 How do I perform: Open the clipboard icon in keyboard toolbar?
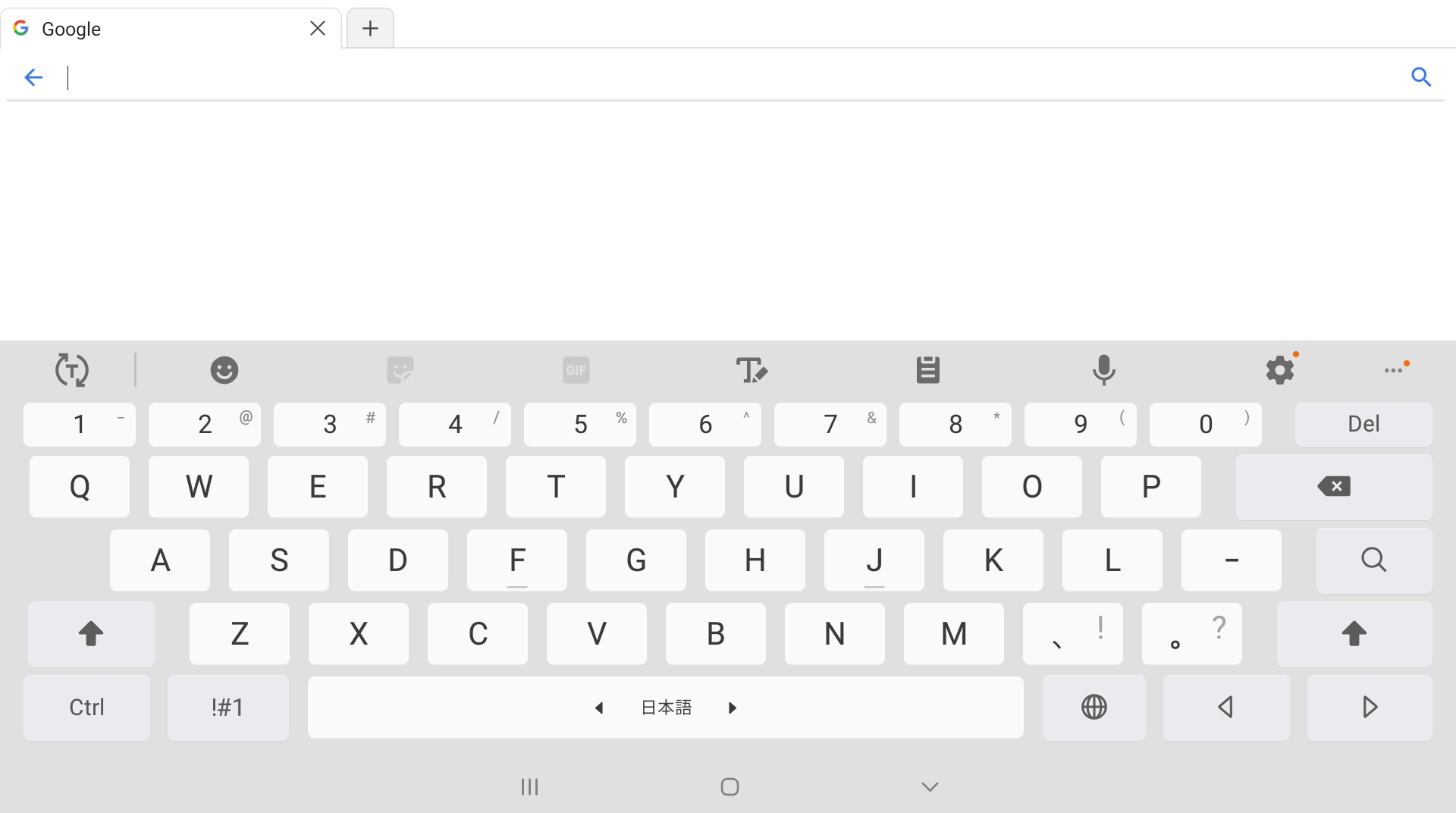point(927,370)
